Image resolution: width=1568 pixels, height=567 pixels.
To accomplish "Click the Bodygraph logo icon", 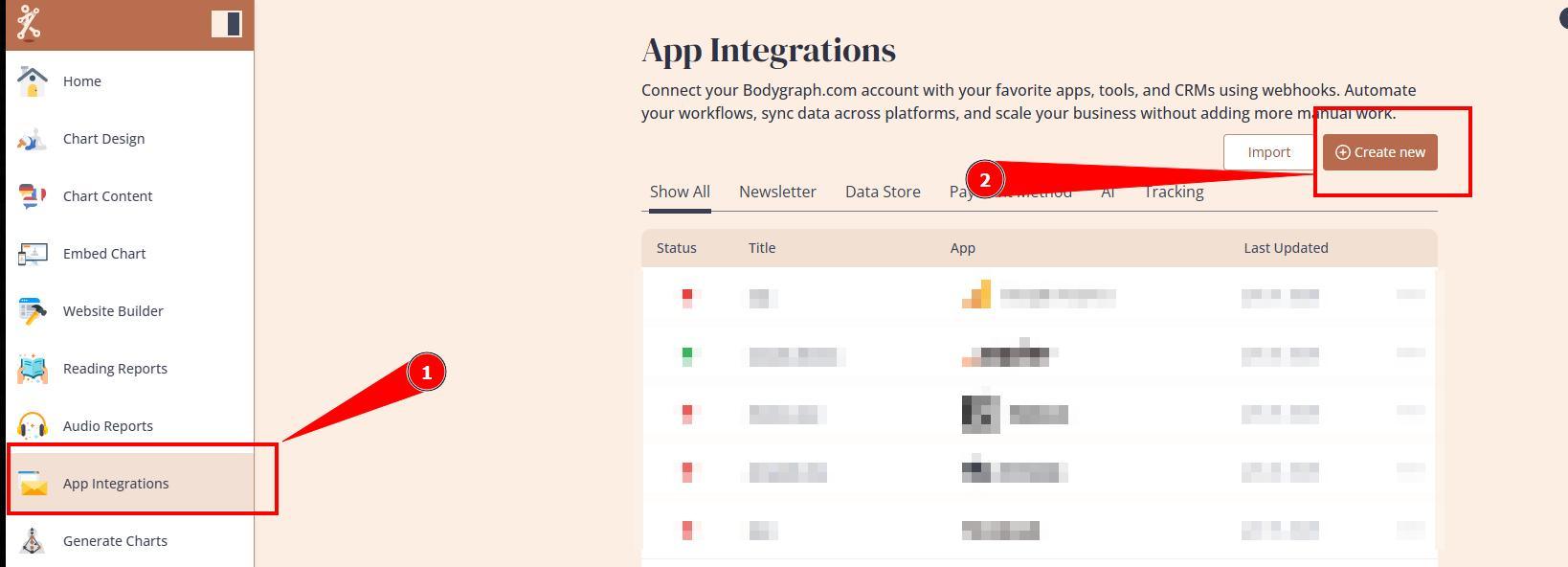I will point(28,23).
